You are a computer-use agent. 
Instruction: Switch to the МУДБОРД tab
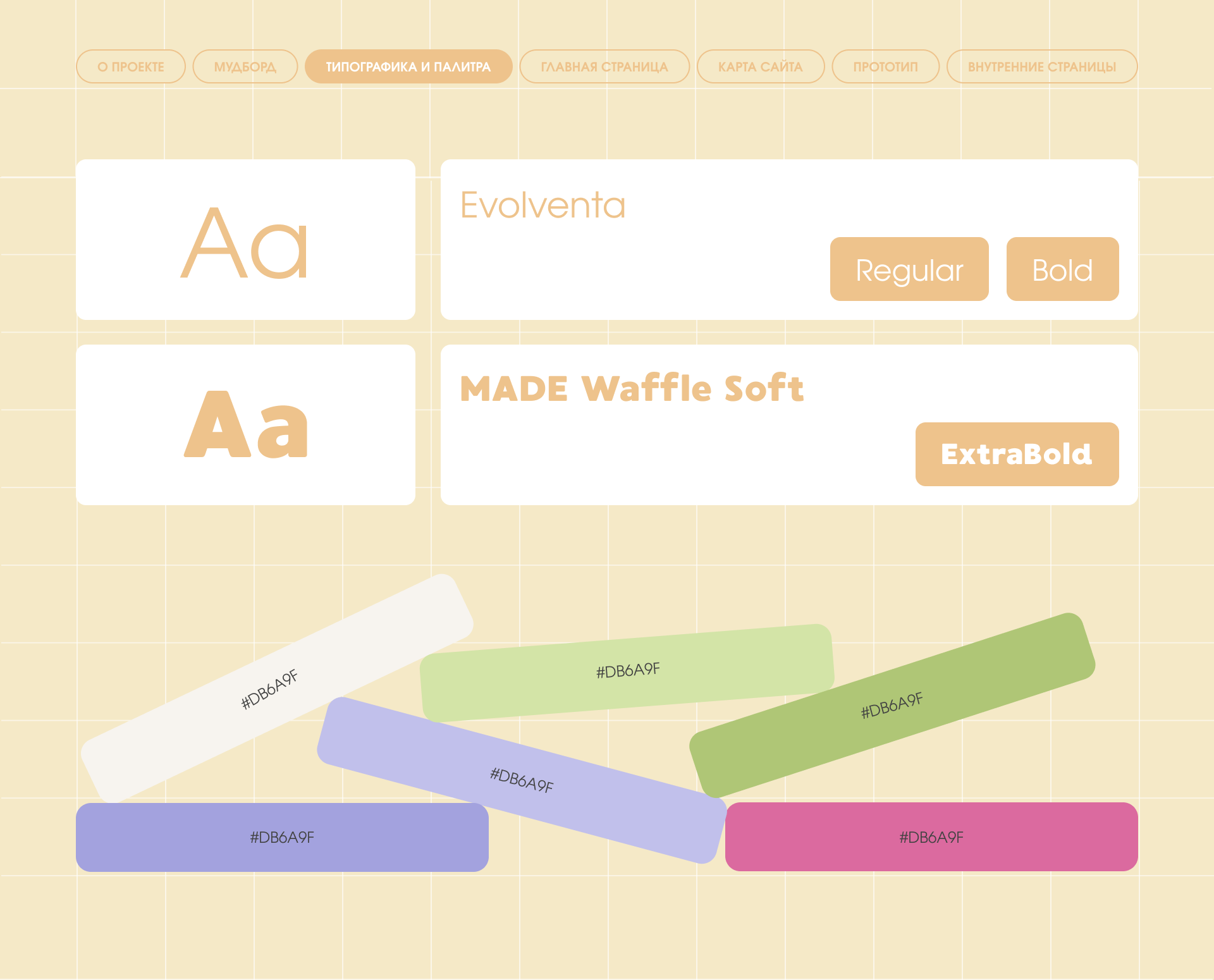[245, 66]
